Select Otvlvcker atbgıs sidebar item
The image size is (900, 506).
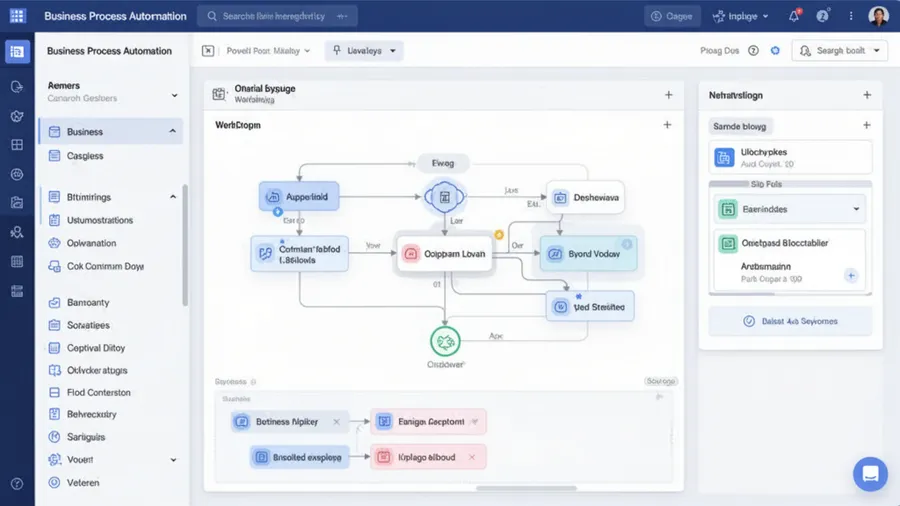click(97, 370)
